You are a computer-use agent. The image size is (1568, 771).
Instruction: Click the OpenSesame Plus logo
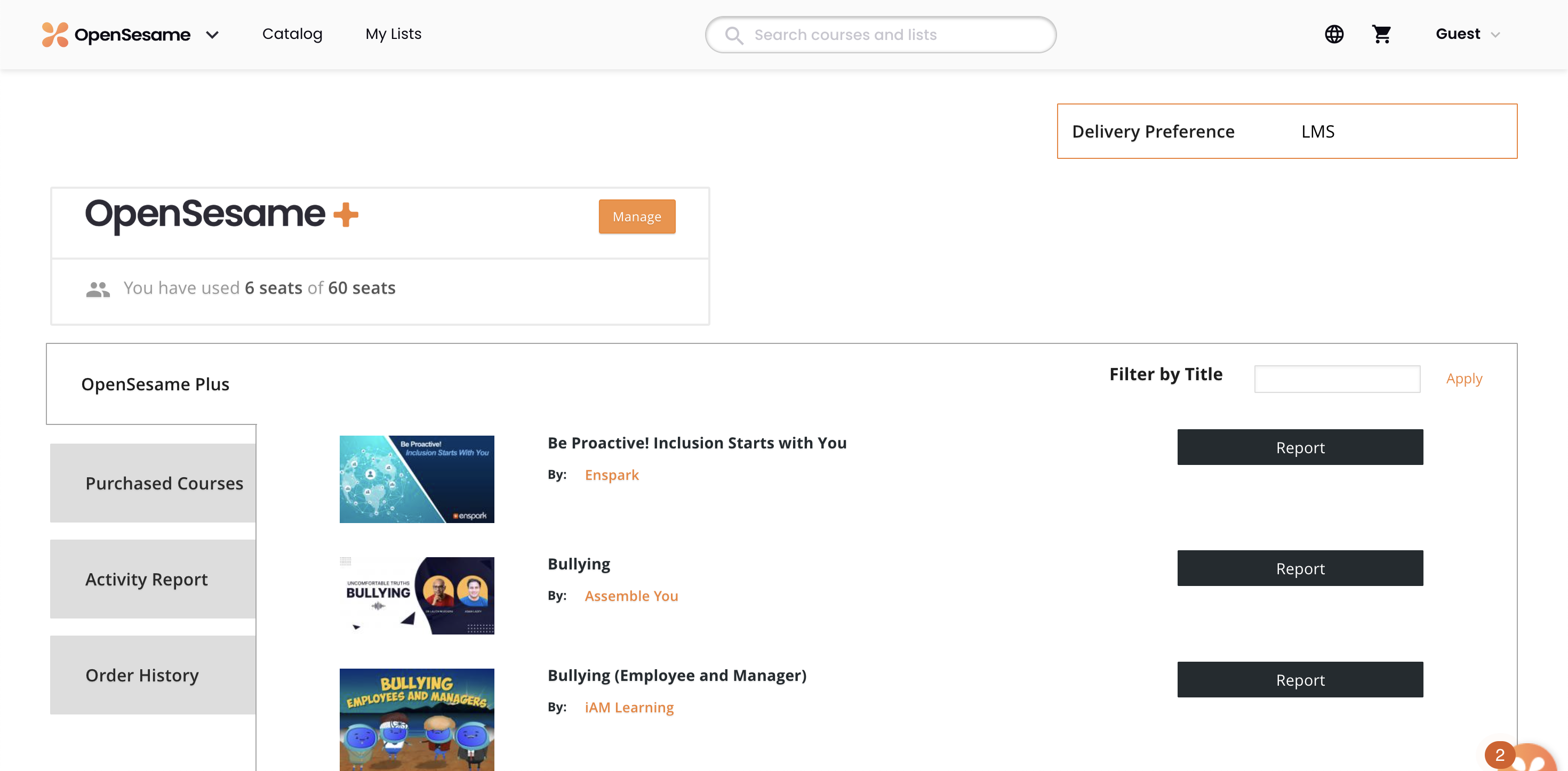pyautogui.click(x=221, y=215)
